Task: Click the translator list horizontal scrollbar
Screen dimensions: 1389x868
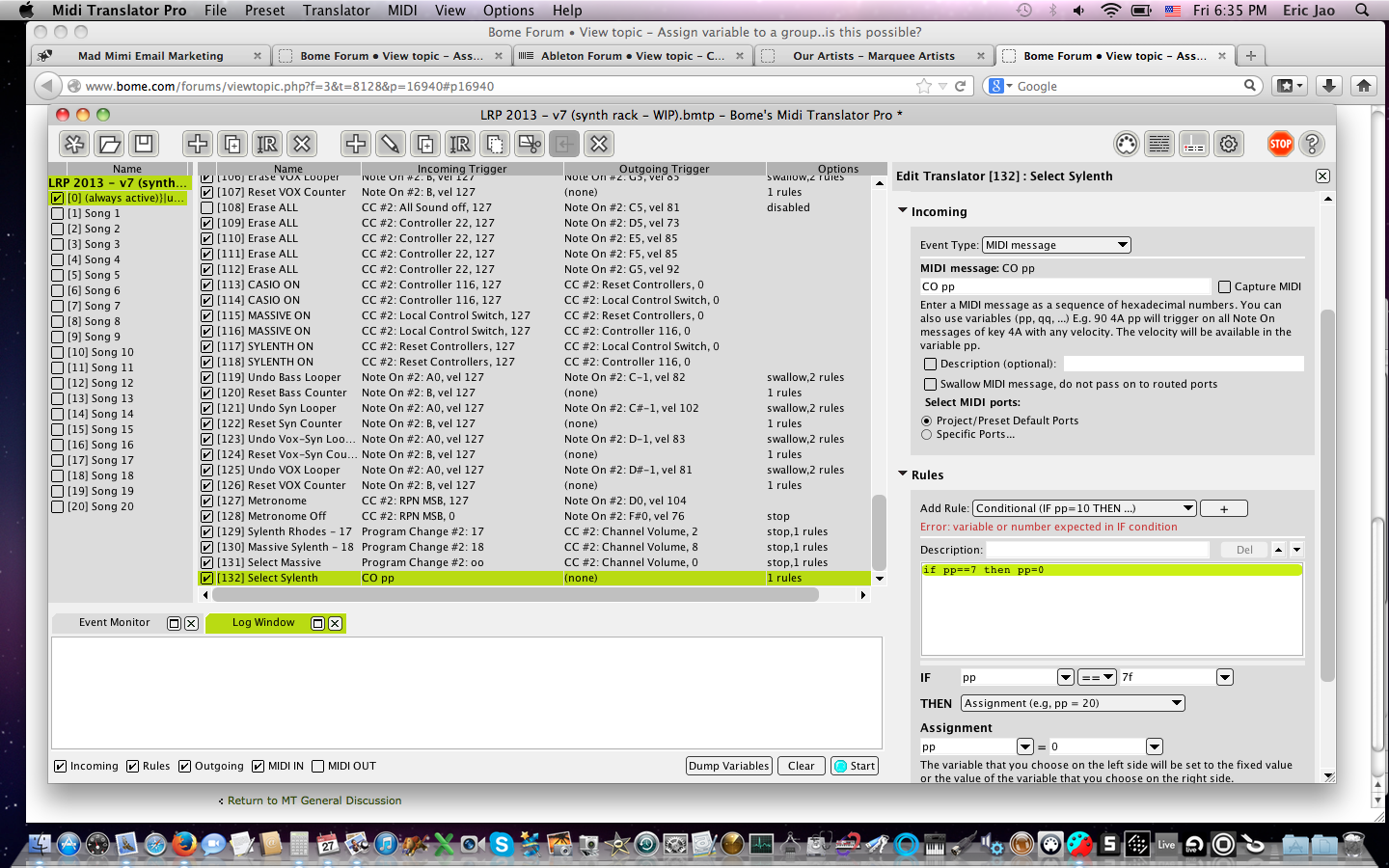Action: 516,595
